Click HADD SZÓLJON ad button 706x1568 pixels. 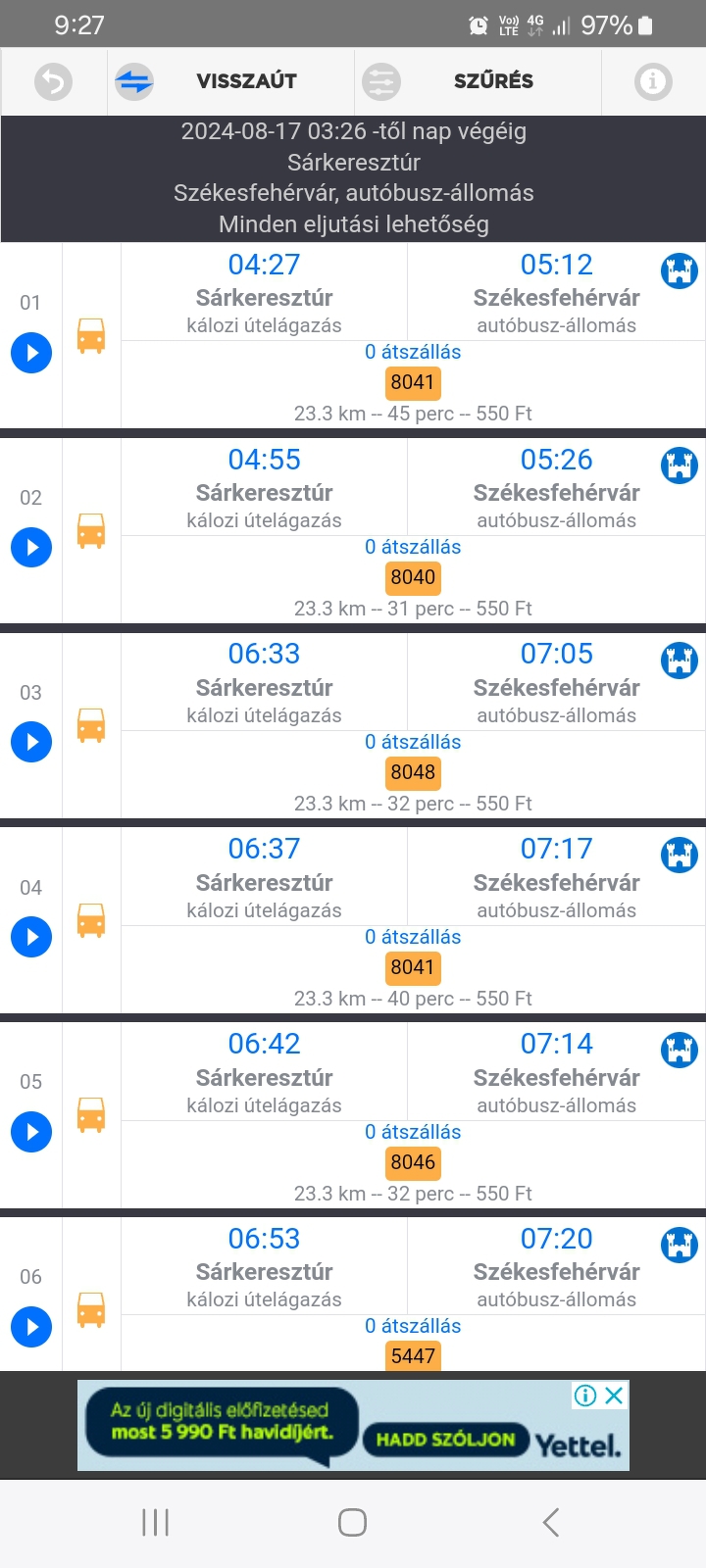coord(445,1439)
